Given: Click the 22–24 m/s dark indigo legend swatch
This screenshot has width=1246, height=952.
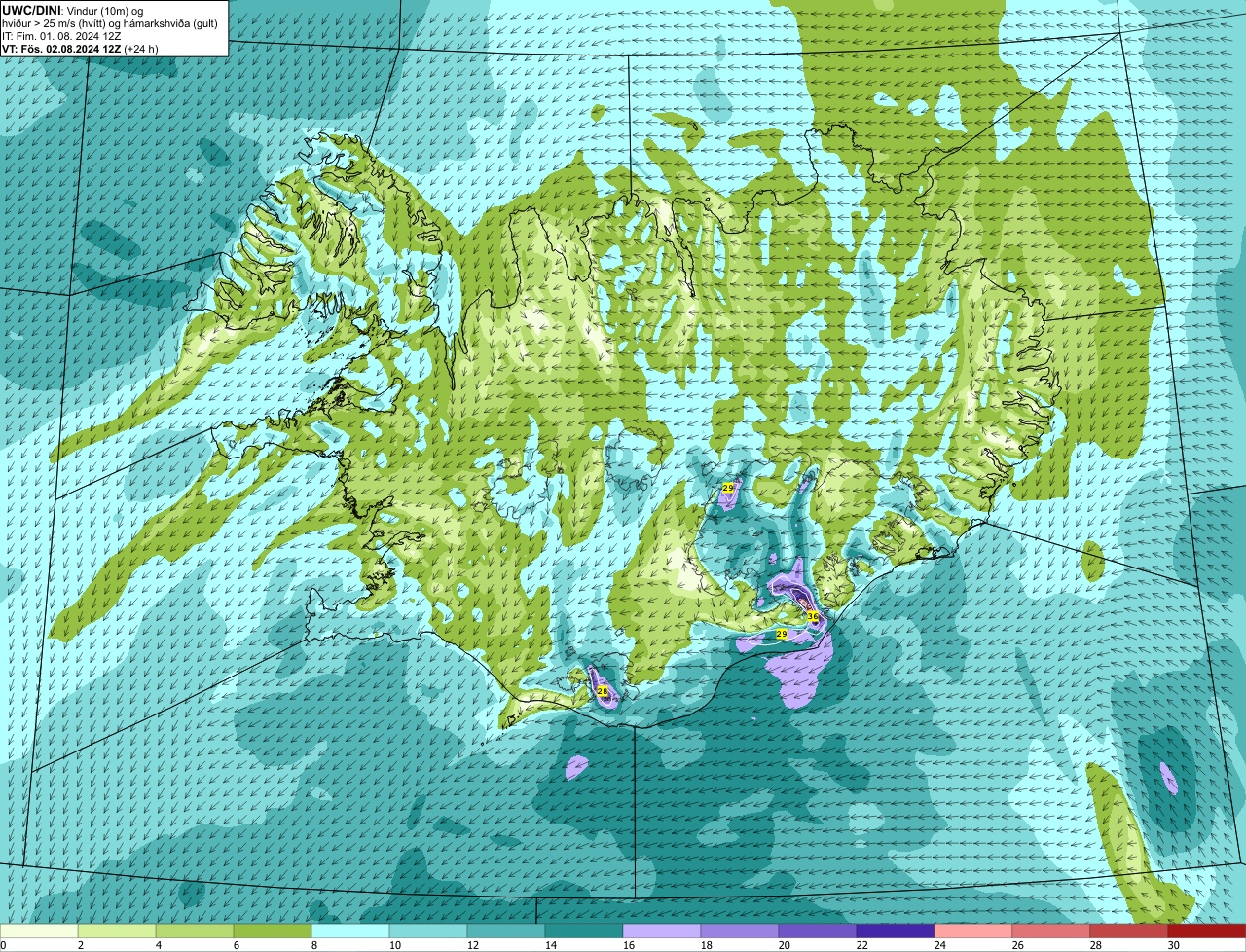Looking at the screenshot, I should [x=896, y=932].
